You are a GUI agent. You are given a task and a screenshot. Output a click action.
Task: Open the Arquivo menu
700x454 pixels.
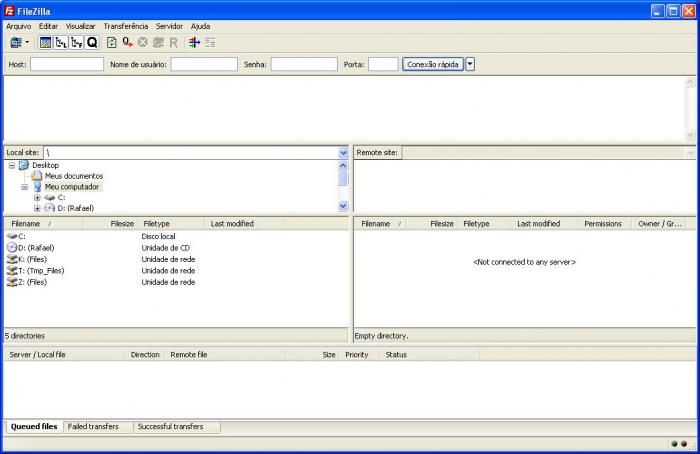19,26
